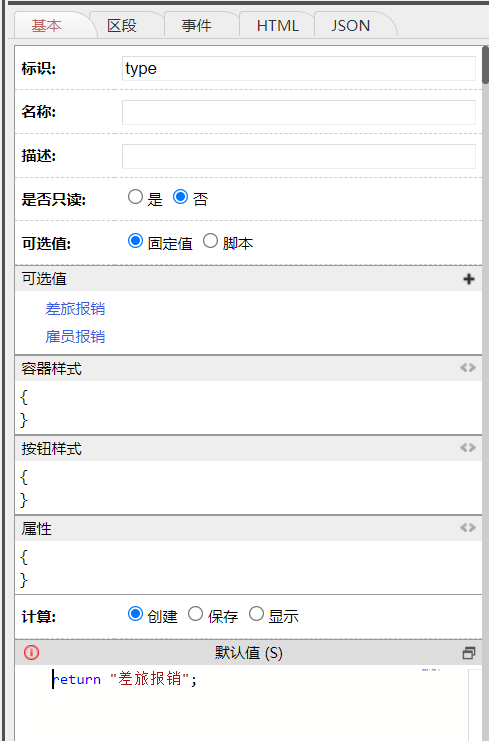
Task: Choose 脚本 for 可选值
Action: 210,241
